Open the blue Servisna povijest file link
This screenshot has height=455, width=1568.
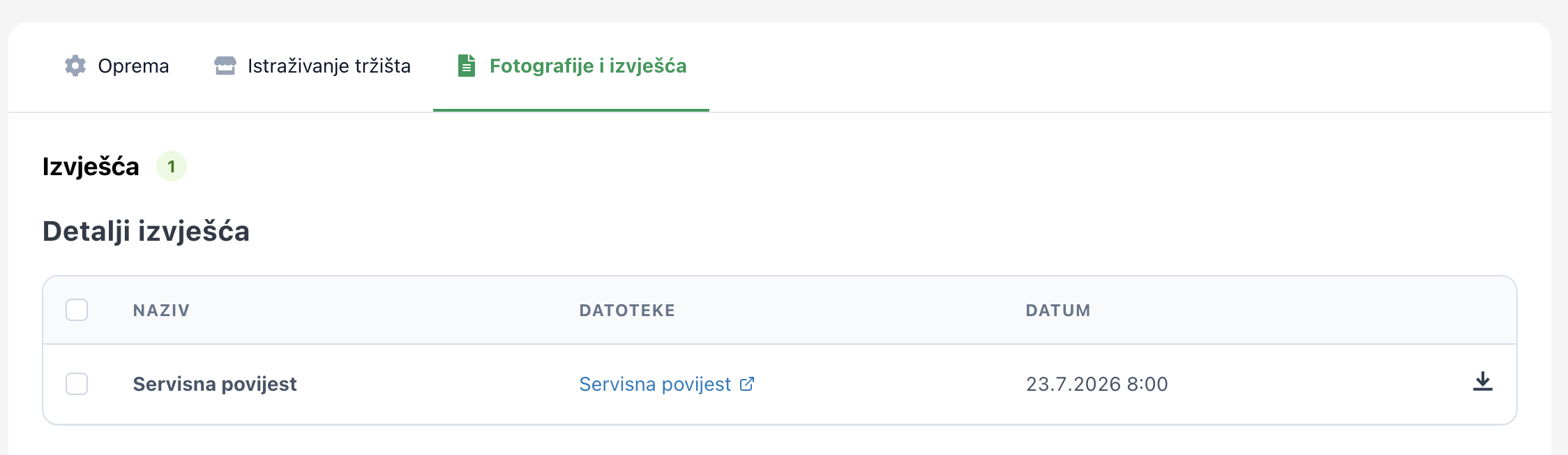655,384
